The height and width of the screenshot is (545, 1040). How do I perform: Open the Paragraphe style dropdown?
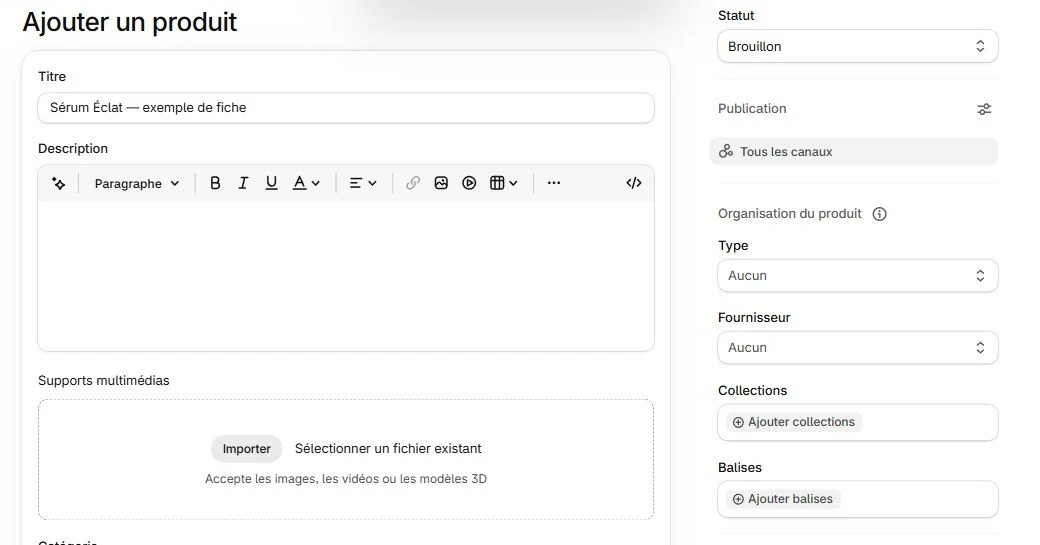[x=137, y=184]
